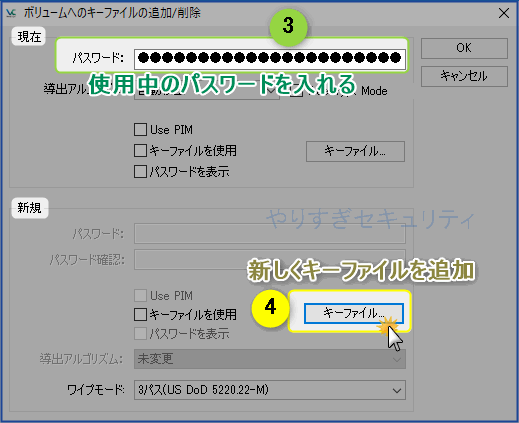Click the green step 3 badge

pyautogui.click(x=288, y=25)
